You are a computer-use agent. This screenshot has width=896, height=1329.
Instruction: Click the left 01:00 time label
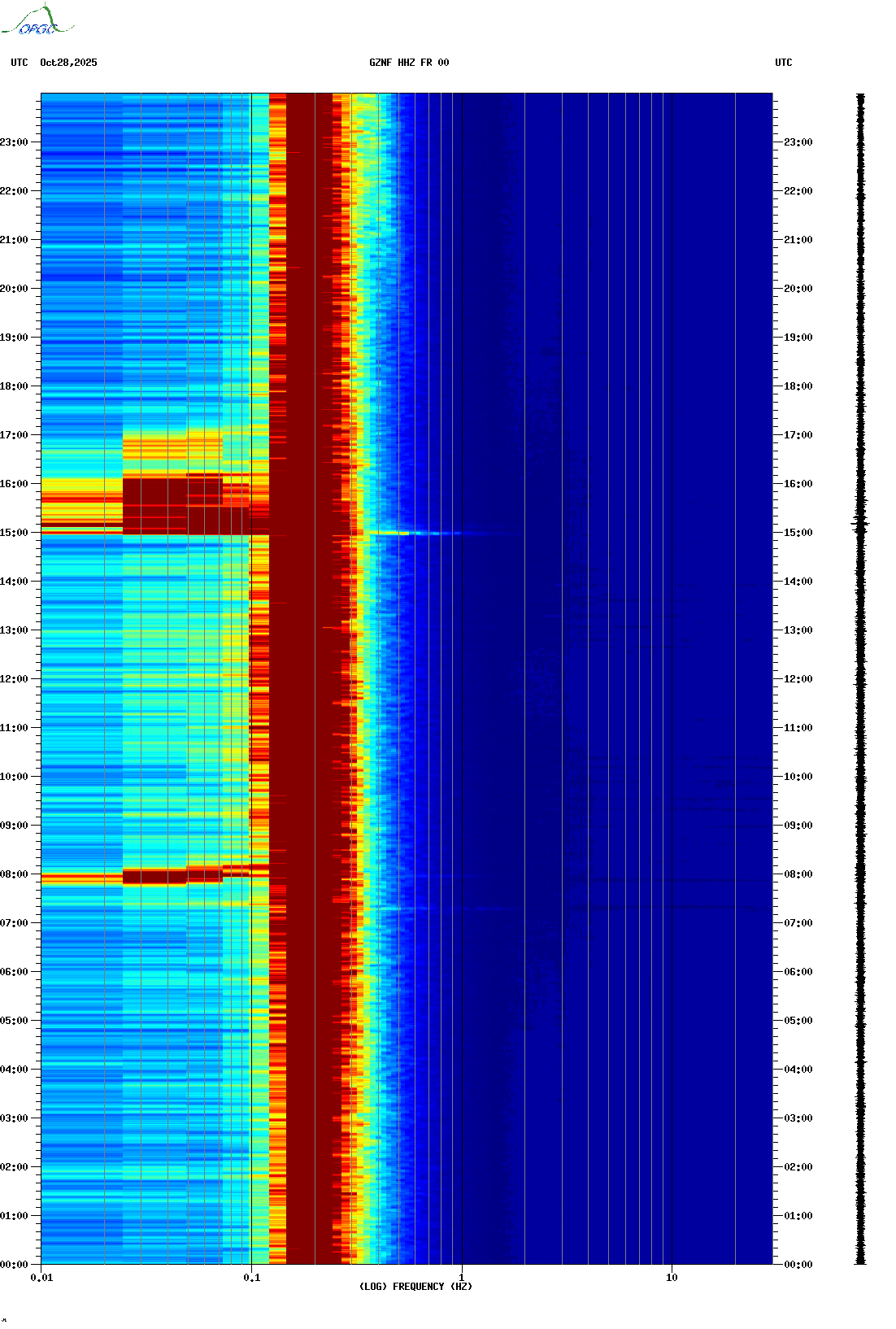point(14,1216)
